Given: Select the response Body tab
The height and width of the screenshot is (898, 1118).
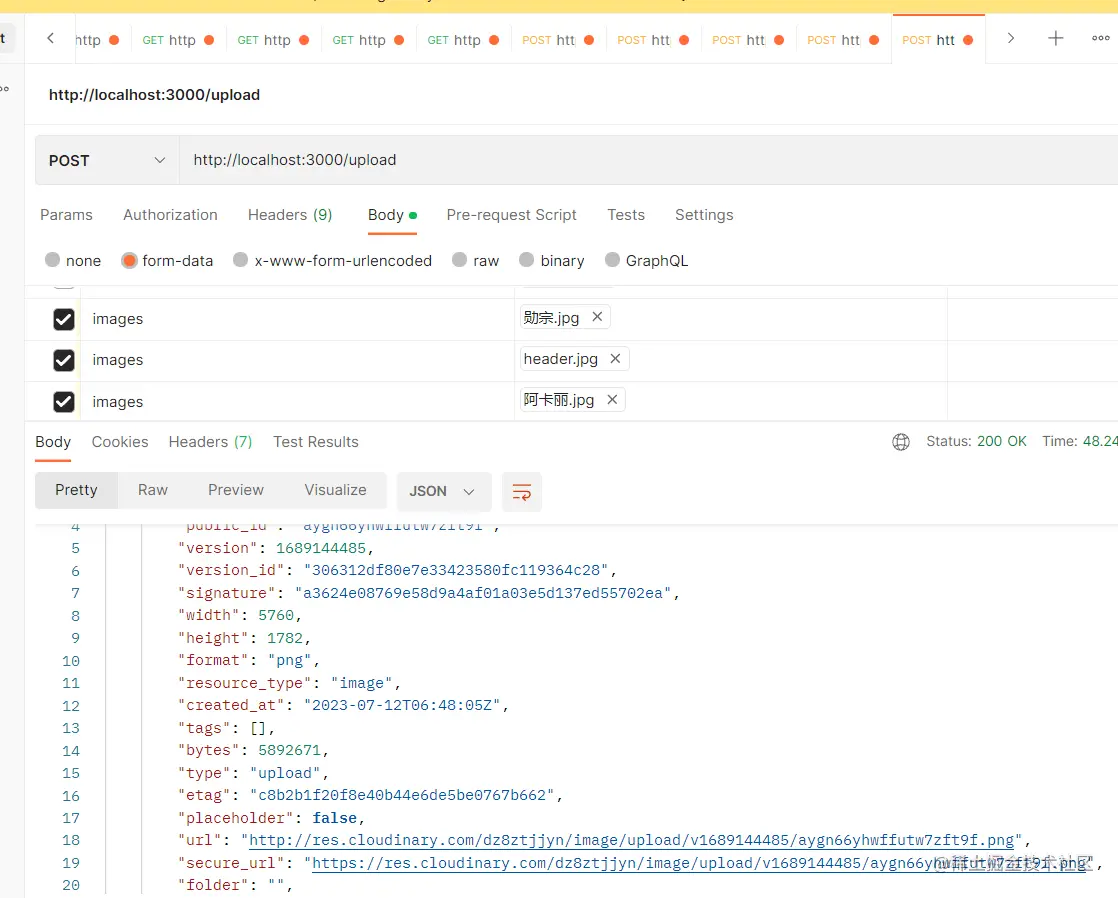Looking at the screenshot, I should point(53,442).
